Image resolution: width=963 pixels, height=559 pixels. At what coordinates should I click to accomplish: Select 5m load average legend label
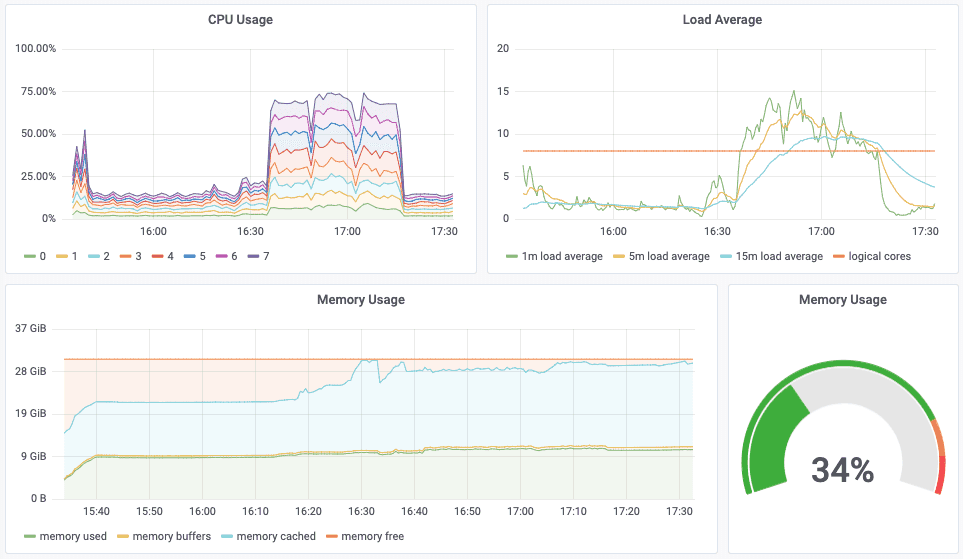point(669,256)
